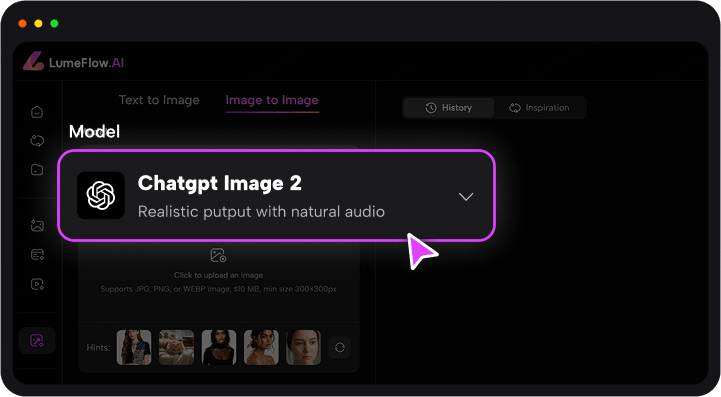Click the yellow minimize window button
721x397 pixels.
pyautogui.click(x=38, y=23)
